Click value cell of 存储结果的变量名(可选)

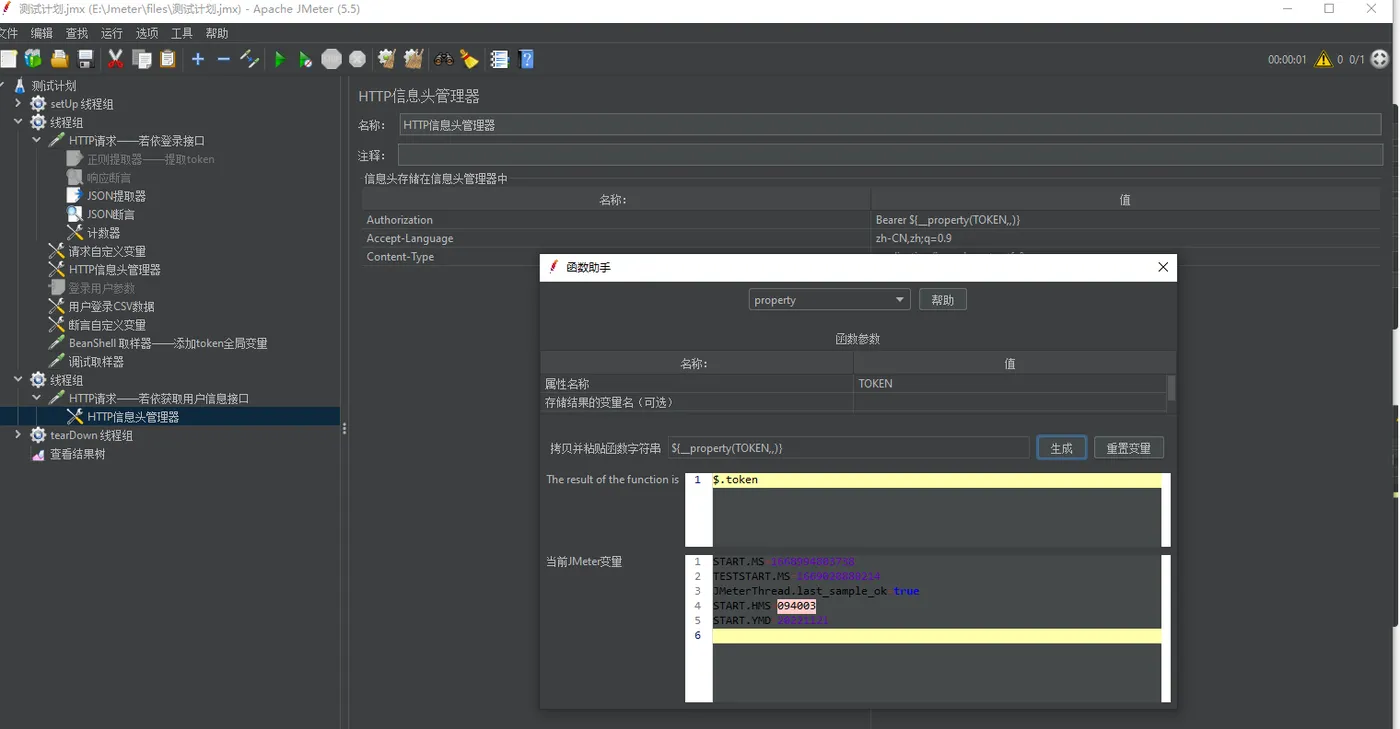point(1010,402)
